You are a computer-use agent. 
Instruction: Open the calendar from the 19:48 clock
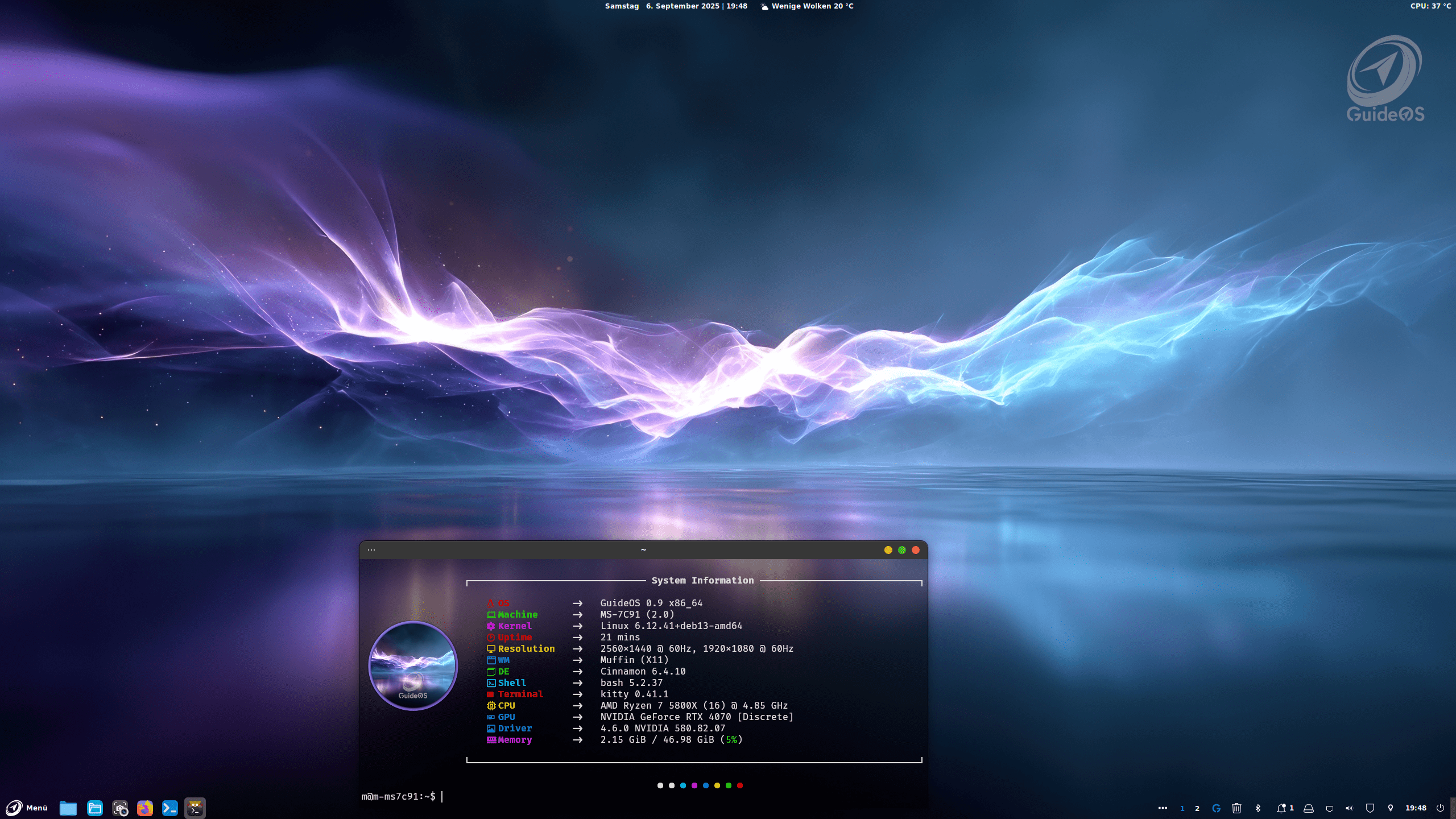pos(1416,808)
